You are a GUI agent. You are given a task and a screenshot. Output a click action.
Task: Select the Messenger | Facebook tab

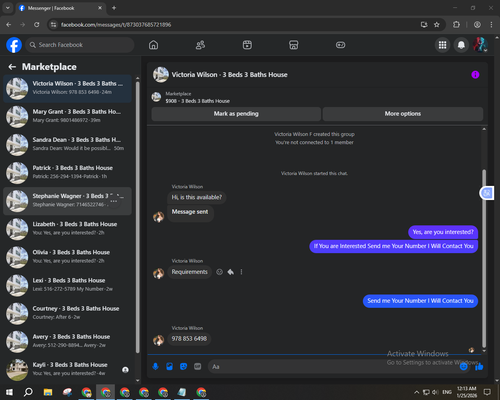61,8
